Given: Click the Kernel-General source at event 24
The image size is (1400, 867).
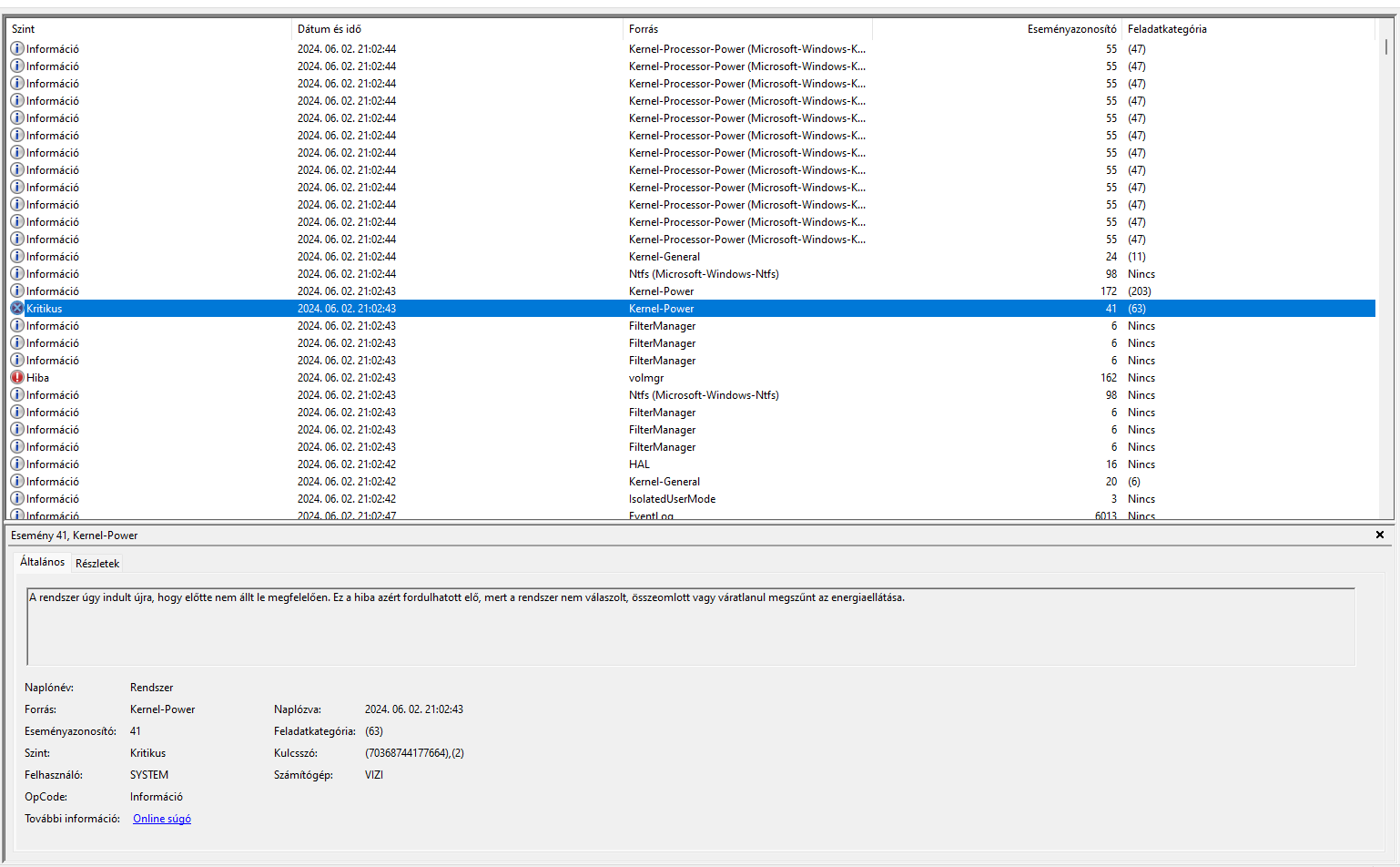Looking at the screenshot, I should click(x=664, y=257).
